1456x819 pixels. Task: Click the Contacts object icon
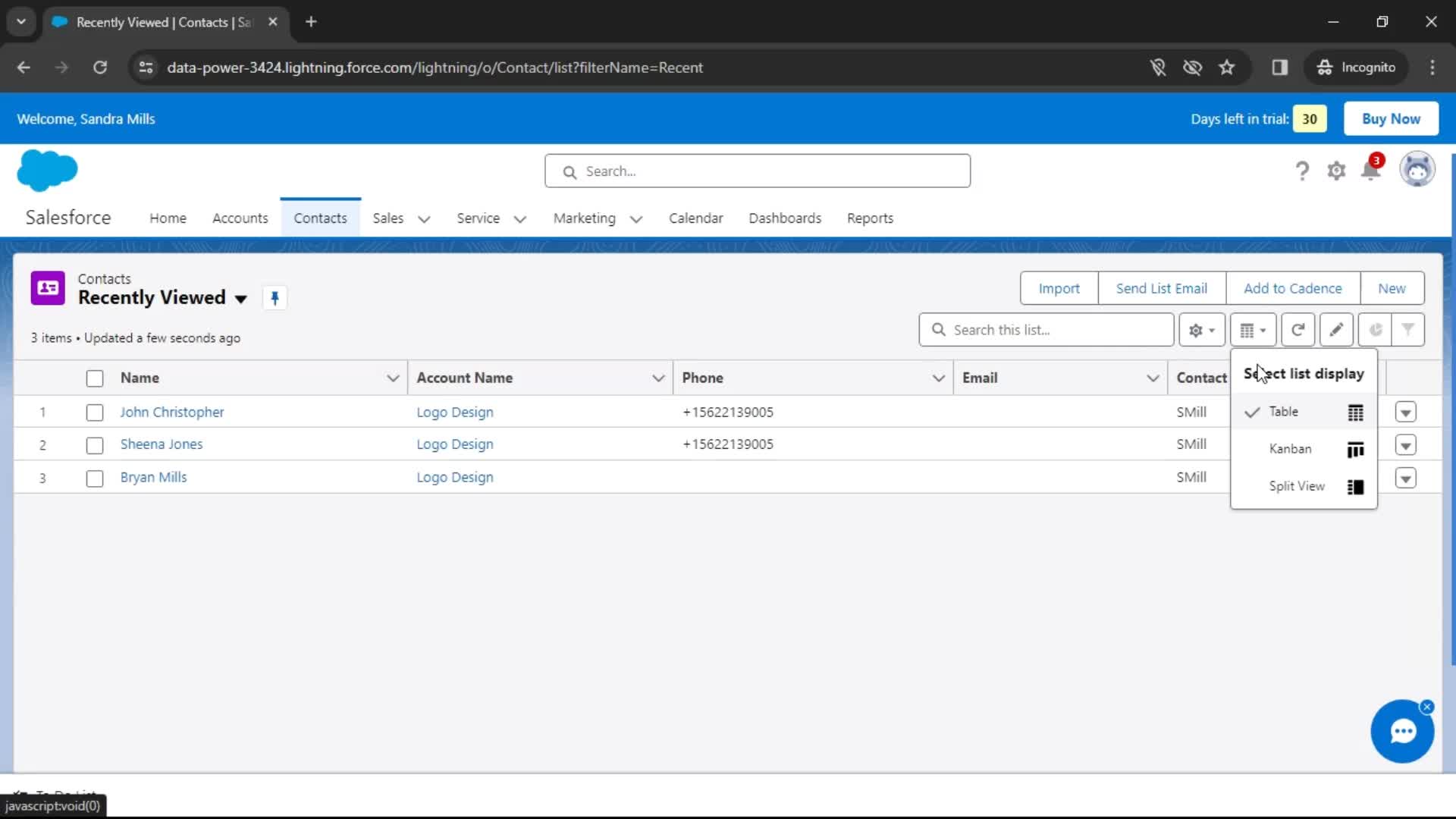[x=48, y=288]
